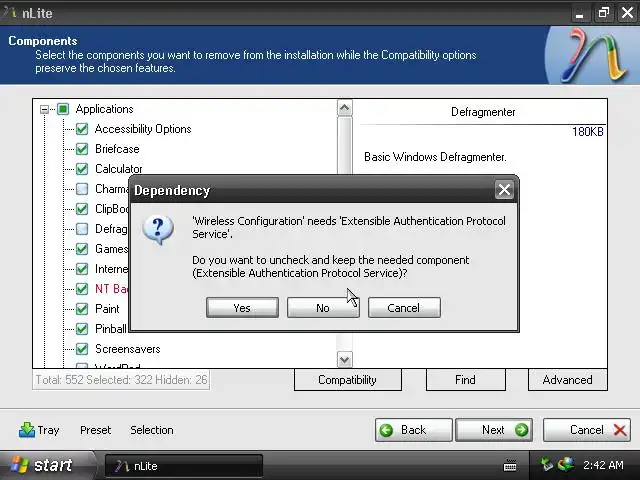
Task: Cancel the Dependency dialog
Action: [x=404, y=308]
